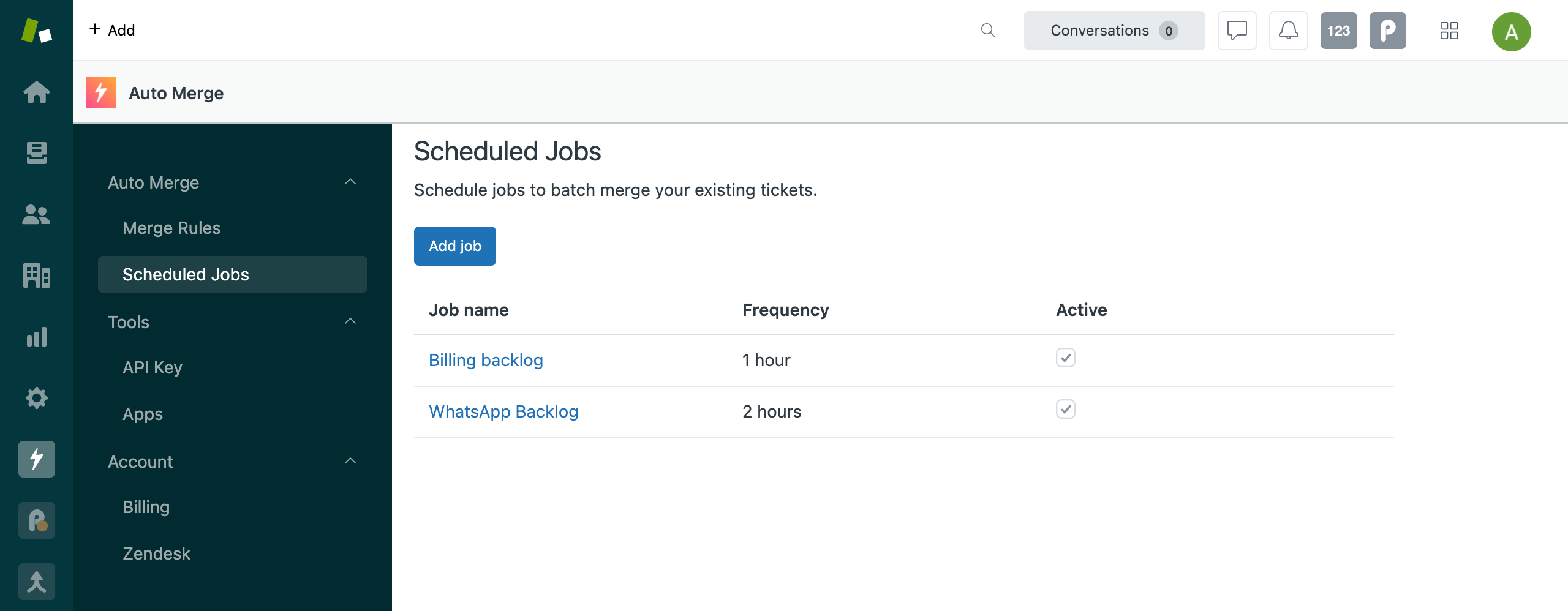Open the Zendesk account settings entry
The image size is (1568, 611).
[156, 553]
